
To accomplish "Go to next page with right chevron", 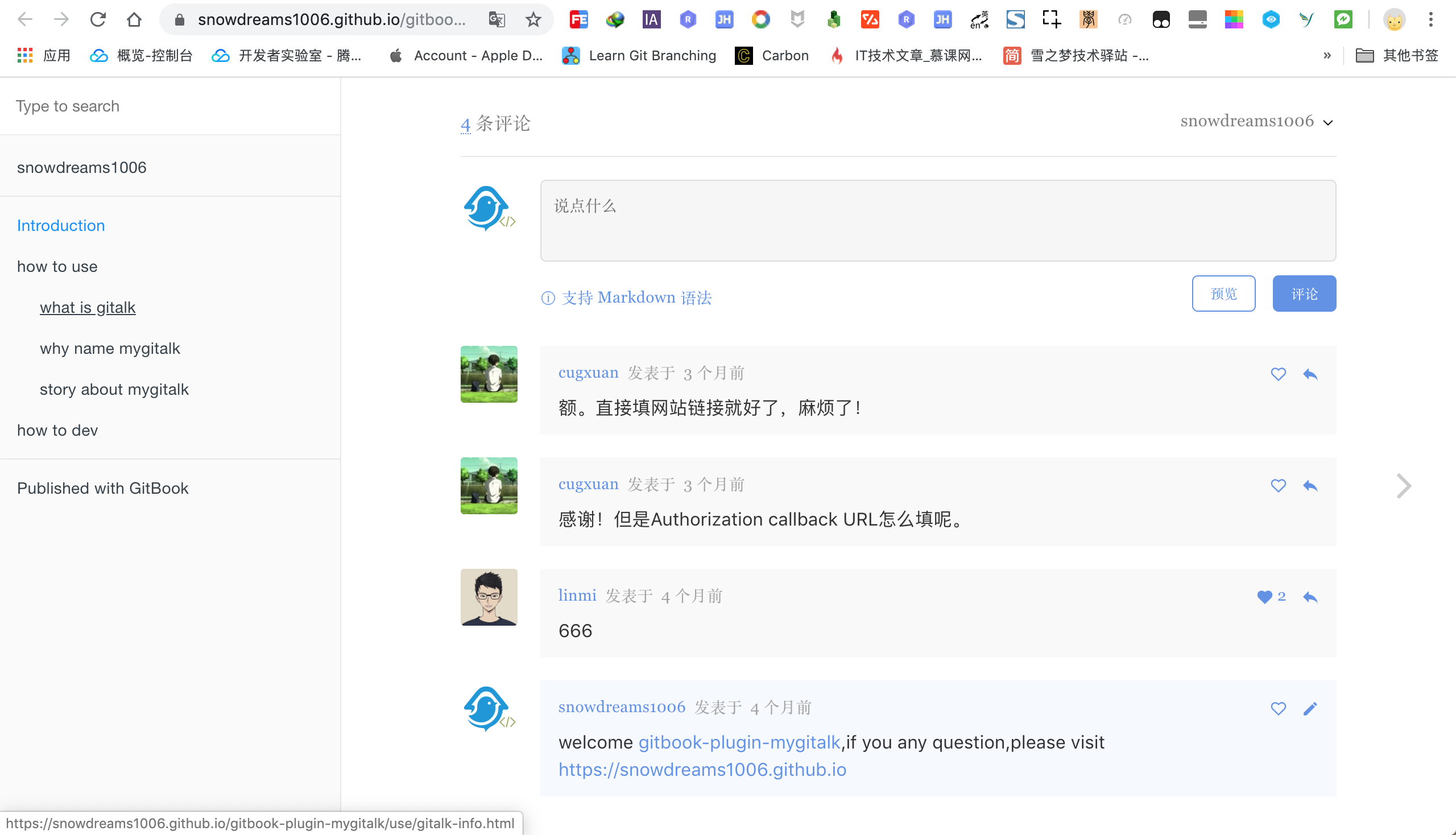I will coord(1403,486).
